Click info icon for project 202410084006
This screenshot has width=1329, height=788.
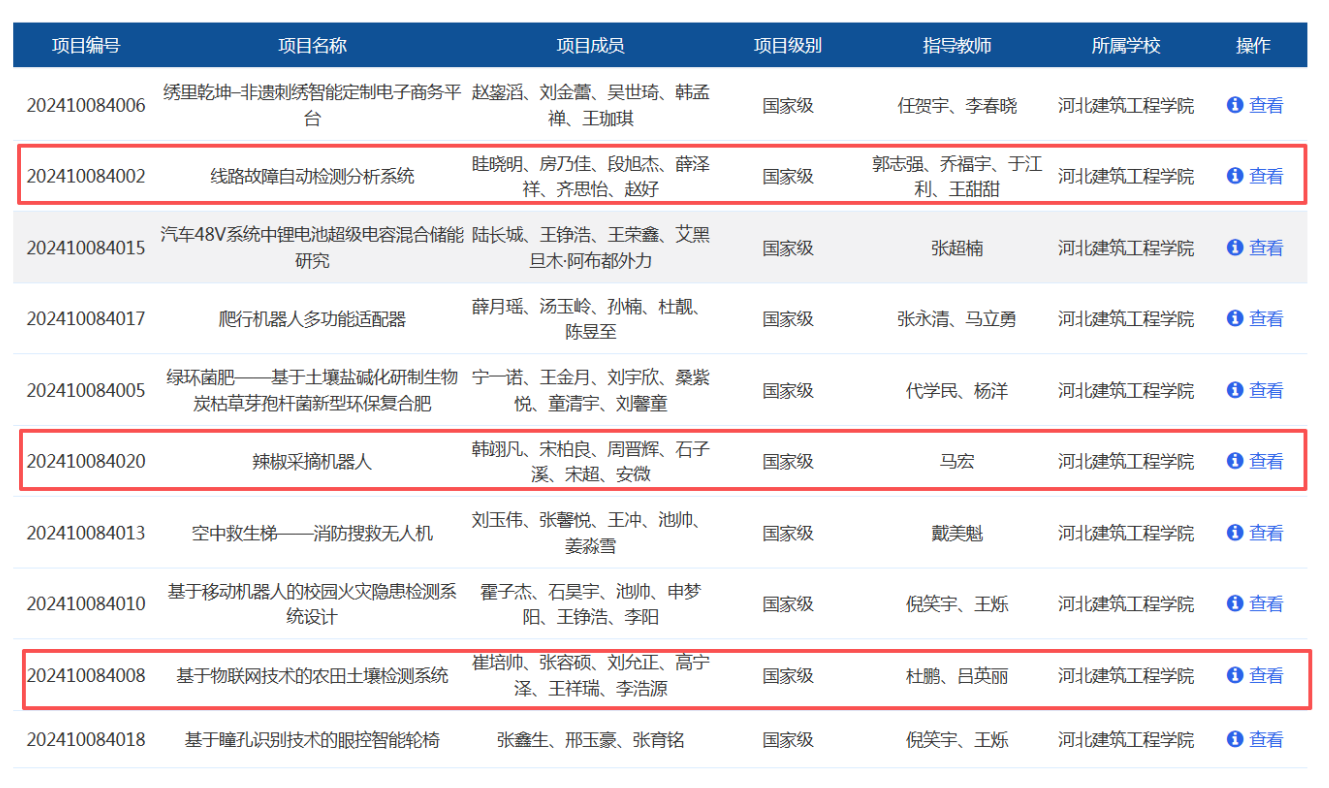[1235, 105]
